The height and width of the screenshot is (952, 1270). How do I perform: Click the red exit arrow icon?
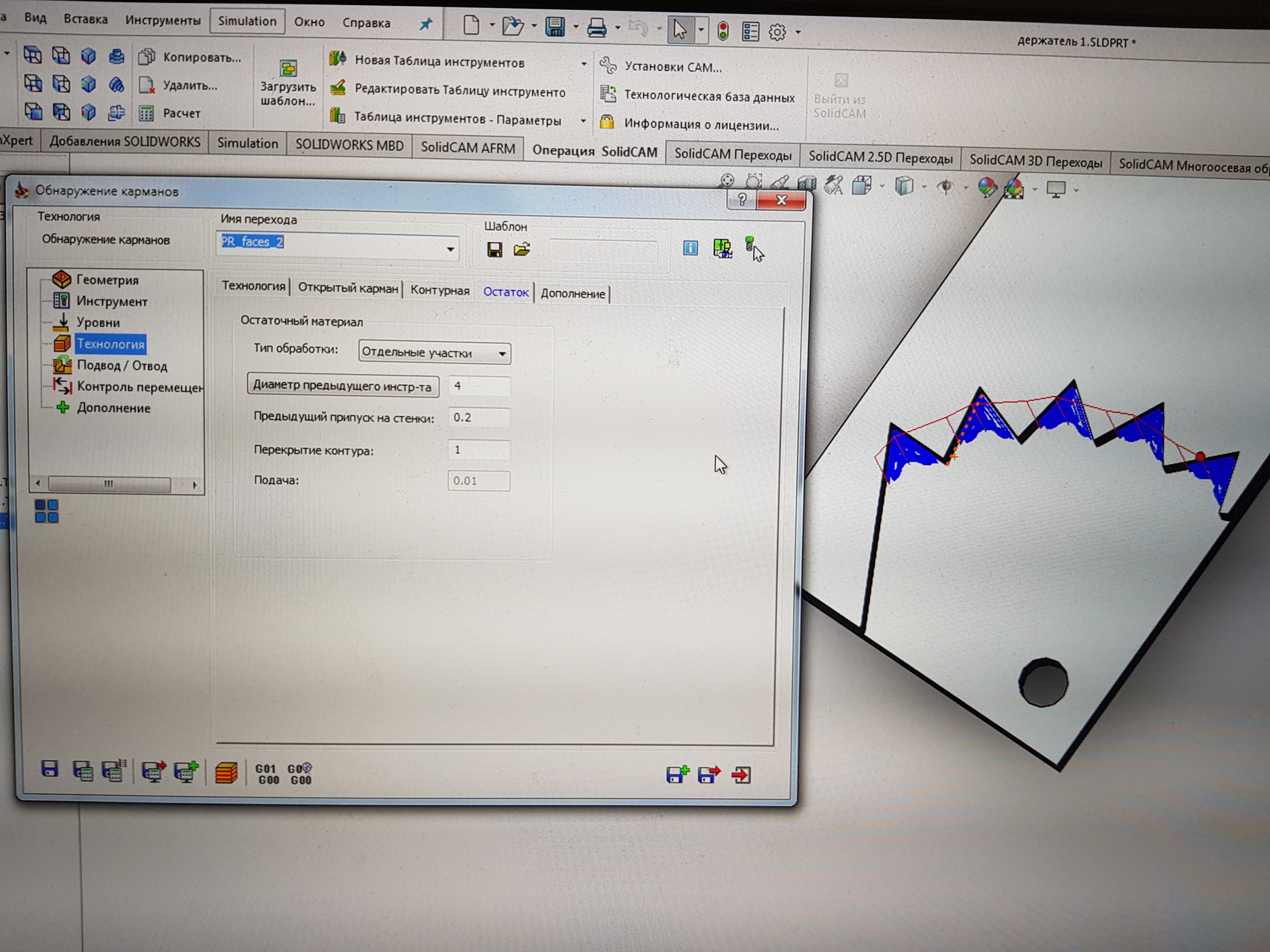tap(741, 775)
